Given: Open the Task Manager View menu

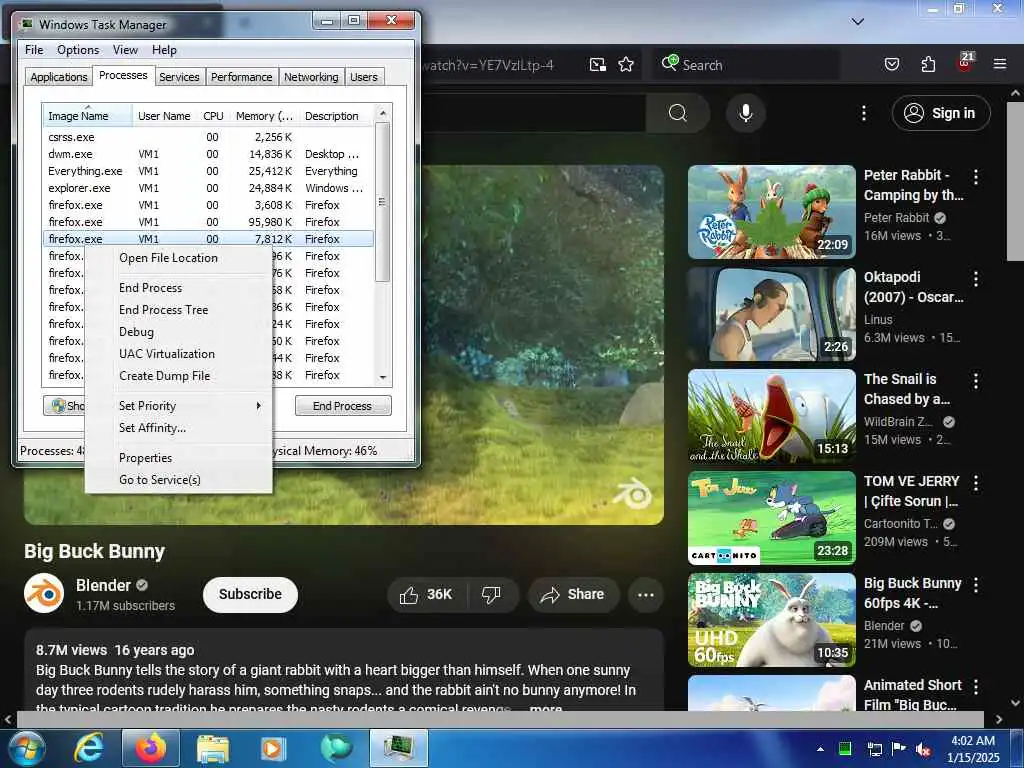Looking at the screenshot, I should pyautogui.click(x=125, y=50).
